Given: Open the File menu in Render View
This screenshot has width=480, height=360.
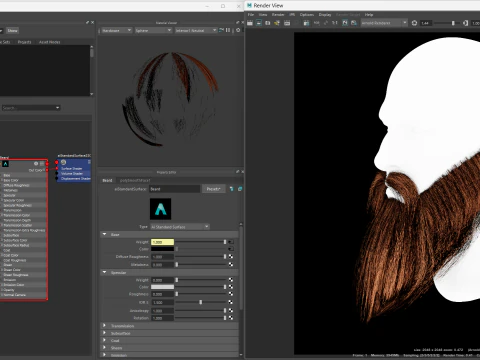Looking at the screenshot, I should click(251, 15).
